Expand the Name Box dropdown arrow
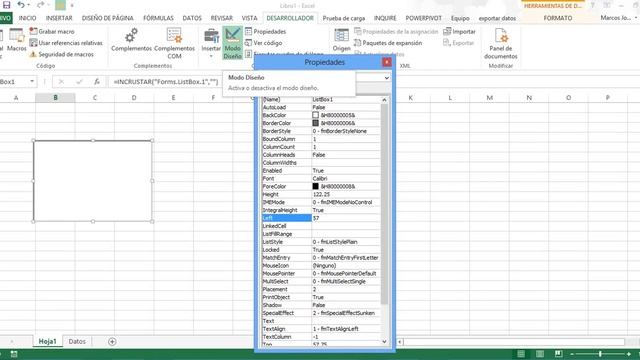The image size is (640, 360). (x=32, y=82)
